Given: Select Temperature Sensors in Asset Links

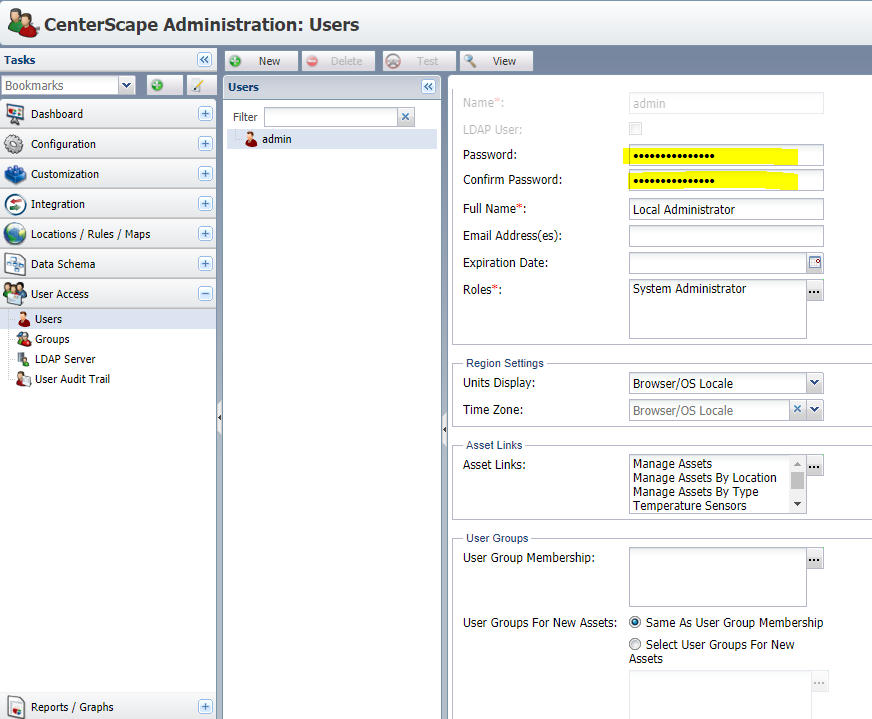Looking at the screenshot, I should pyautogui.click(x=690, y=505).
